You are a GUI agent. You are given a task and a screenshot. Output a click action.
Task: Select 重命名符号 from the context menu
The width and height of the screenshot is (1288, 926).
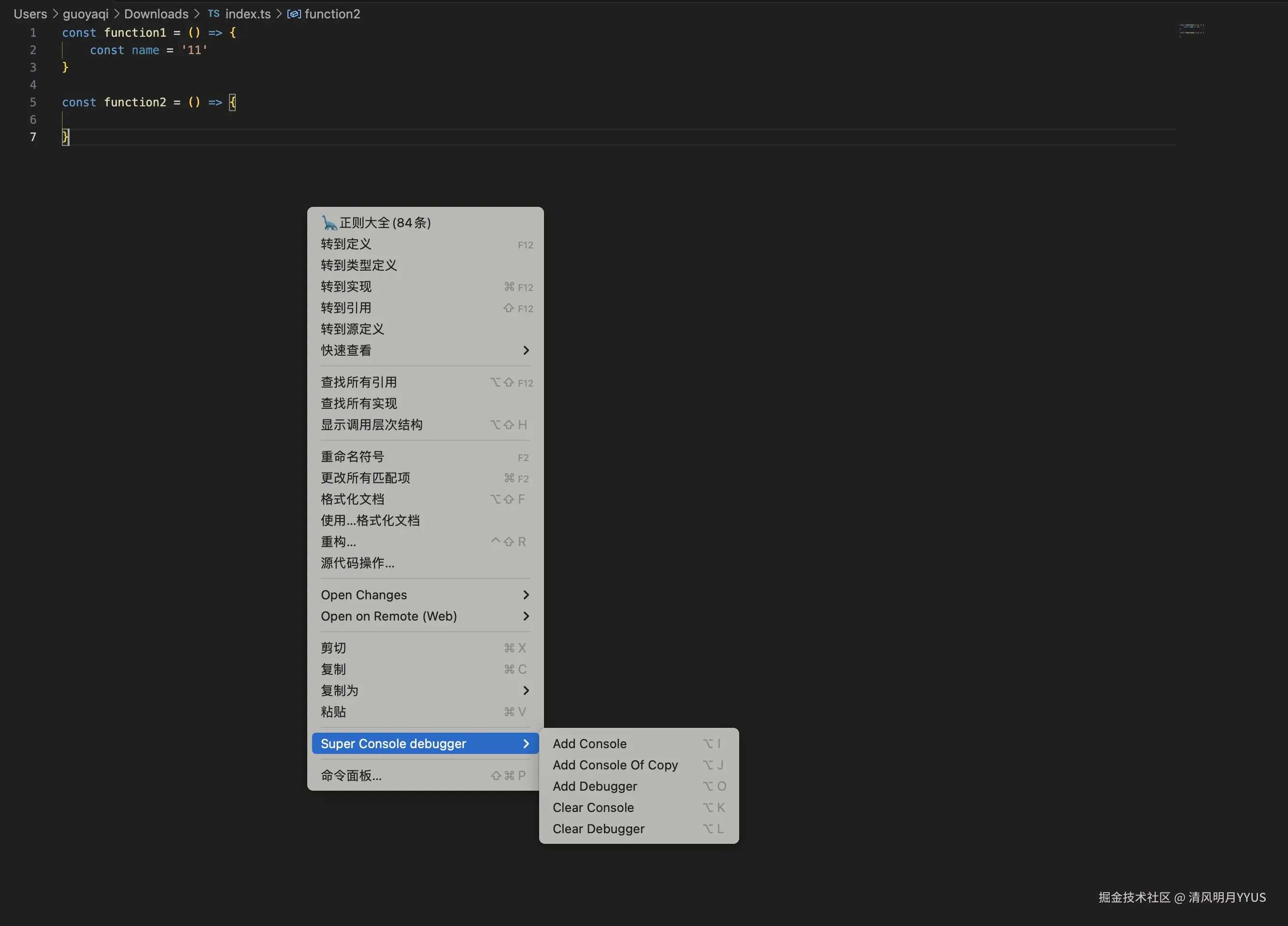(352, 456)
